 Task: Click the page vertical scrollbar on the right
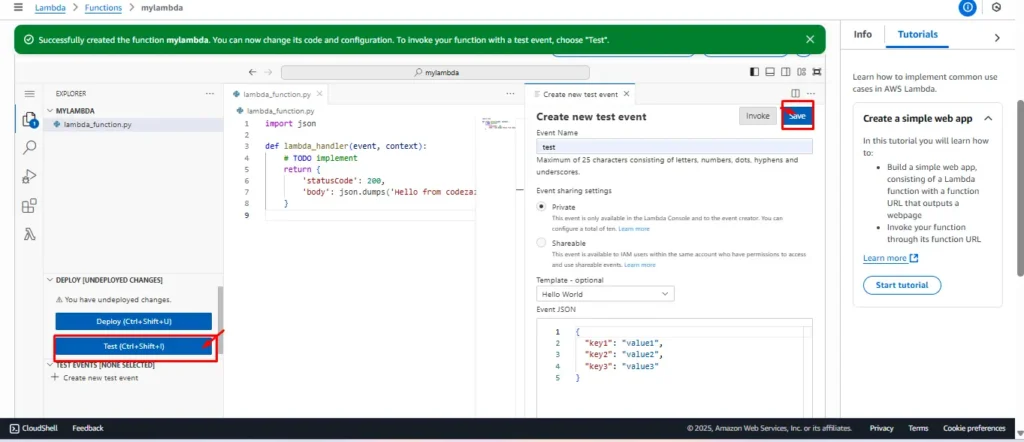click(x=1020, y=188)
